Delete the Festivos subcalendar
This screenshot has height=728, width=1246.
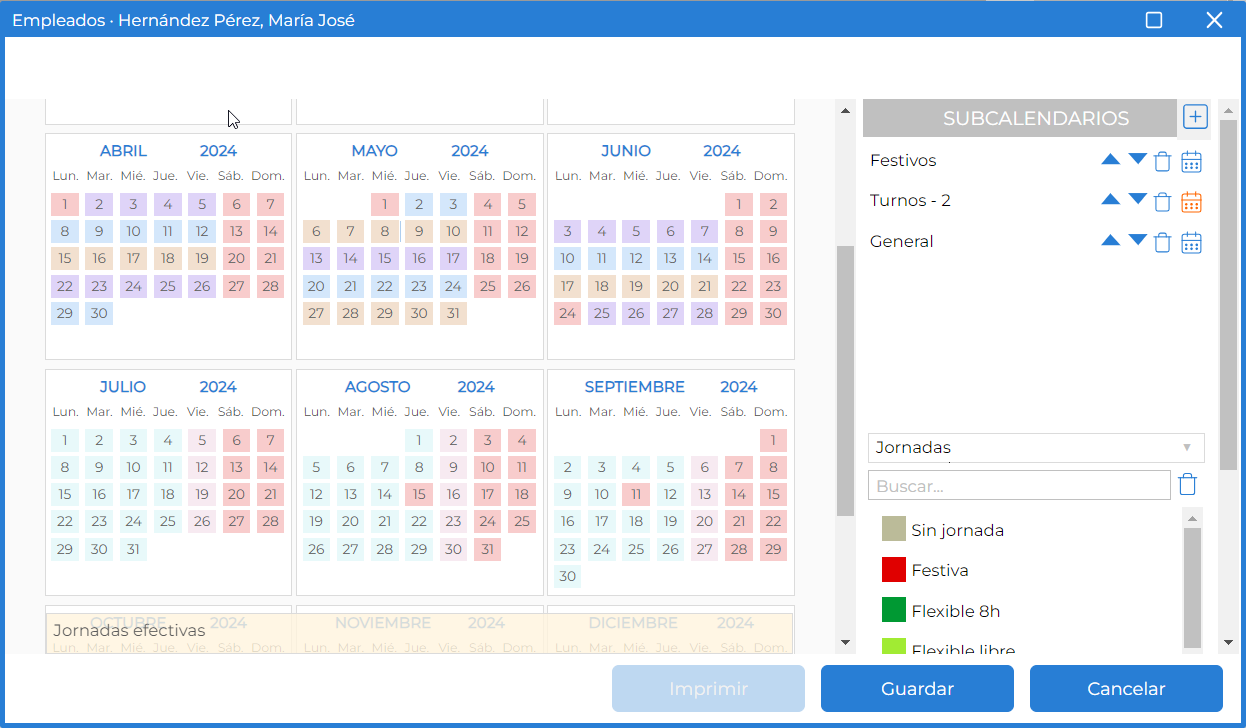[1162, 161]
